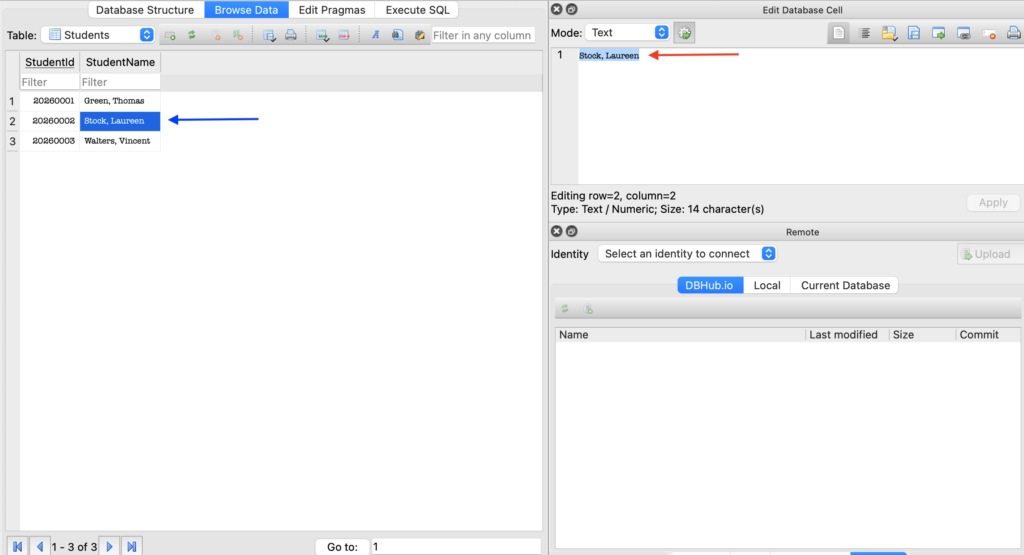1024x555 pixels.
Task: Toggle the autoformat document icon in cell editor
Action: point(839,33)
